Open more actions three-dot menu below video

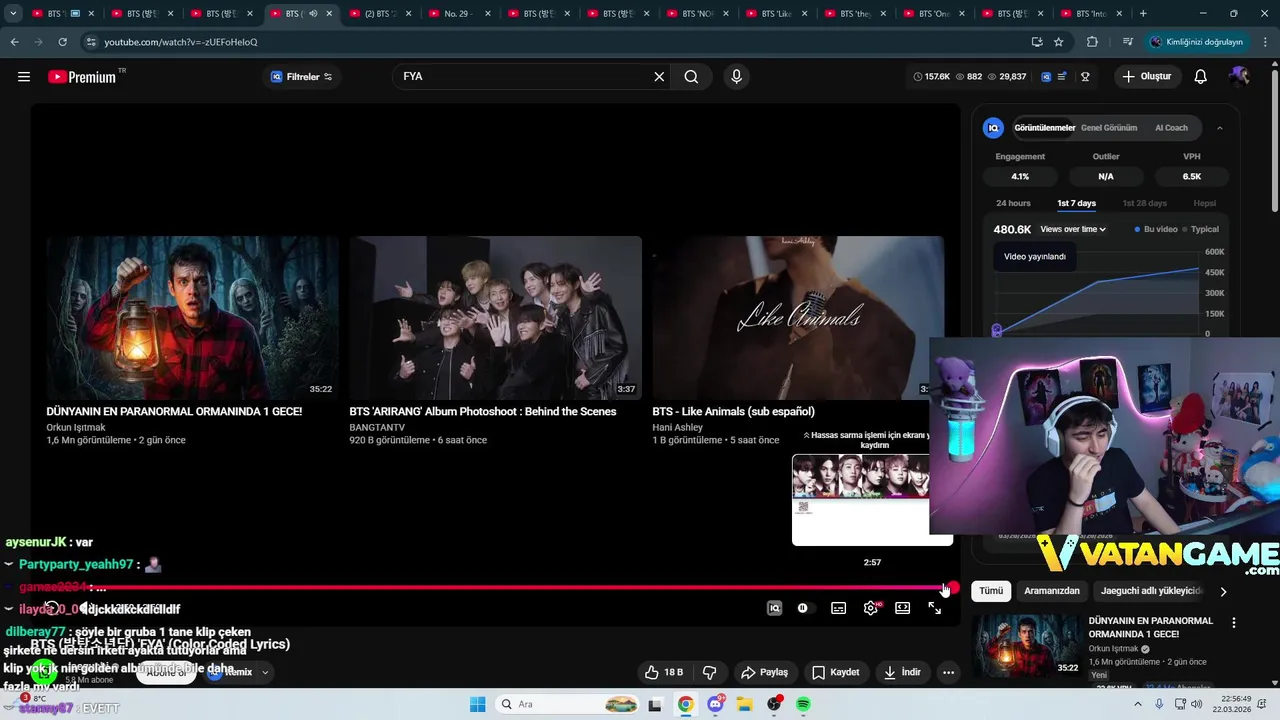(948, 672)
